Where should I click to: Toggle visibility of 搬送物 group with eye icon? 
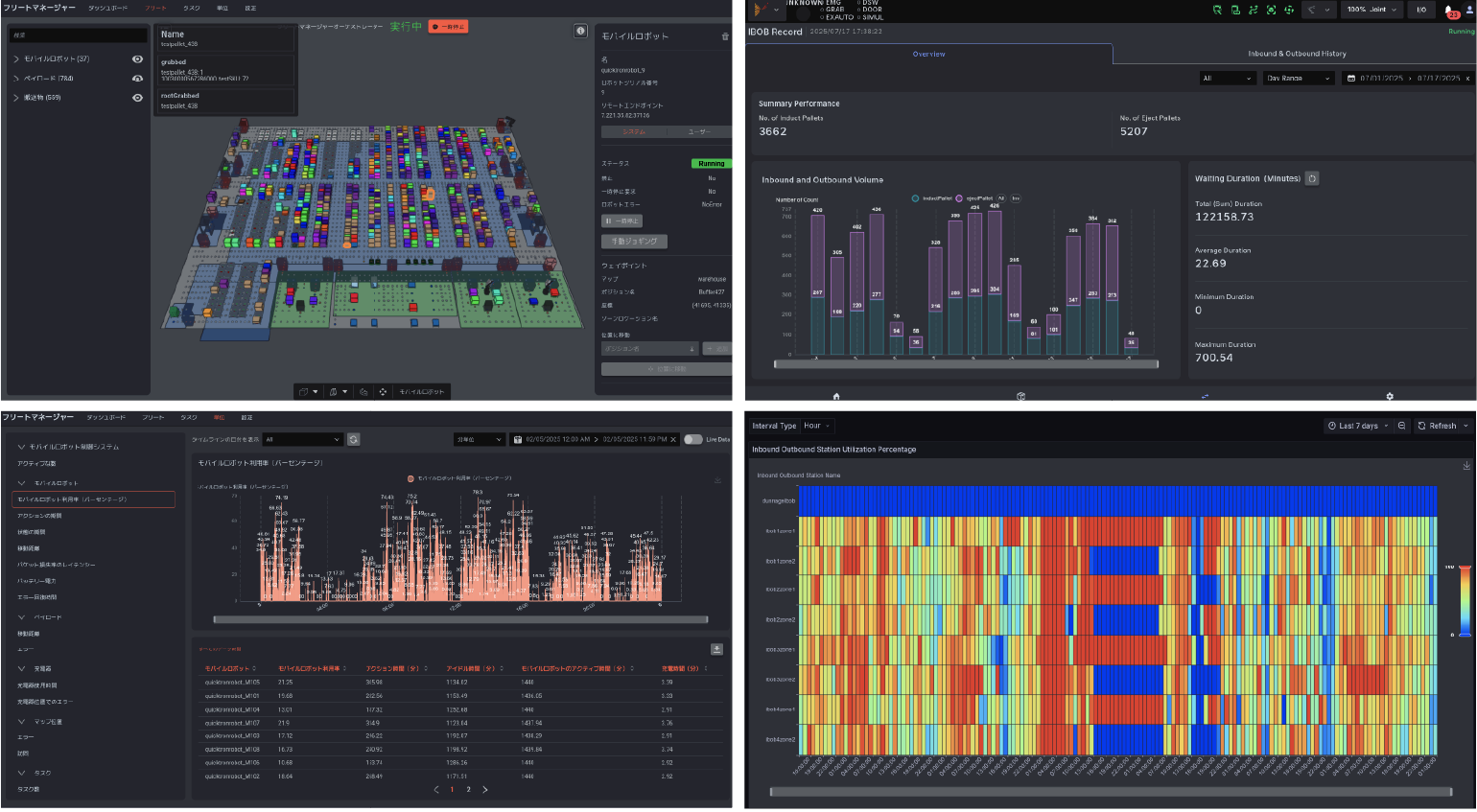point(137,98)
